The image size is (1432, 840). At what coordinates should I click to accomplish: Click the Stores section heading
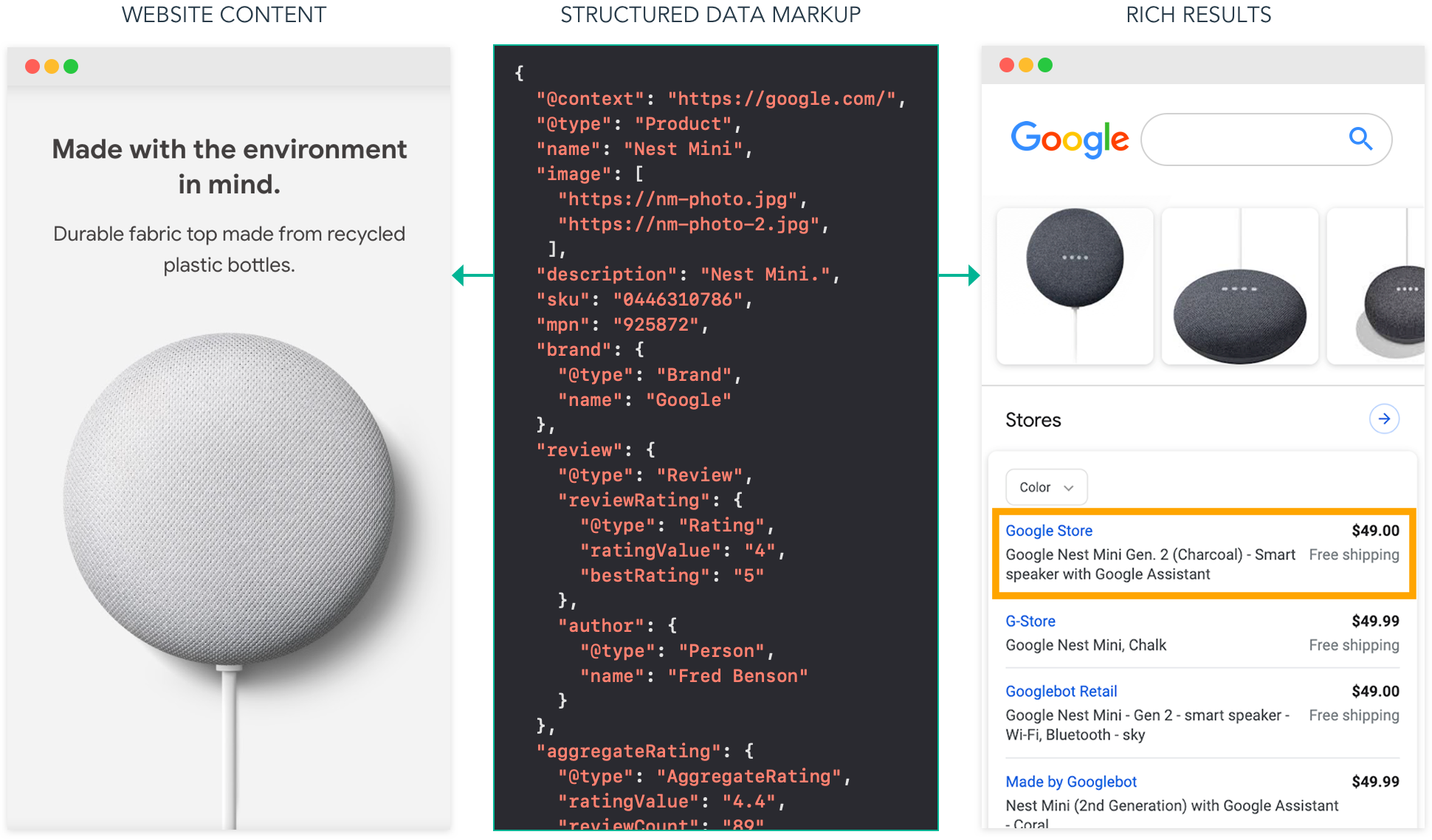(1033, 420)
